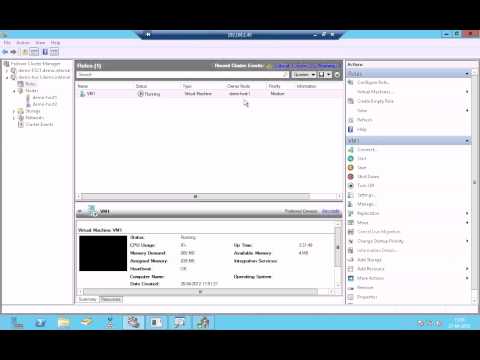Click the green Start icon
This screenshot has width=480, height=360.
tap(351, 159)
